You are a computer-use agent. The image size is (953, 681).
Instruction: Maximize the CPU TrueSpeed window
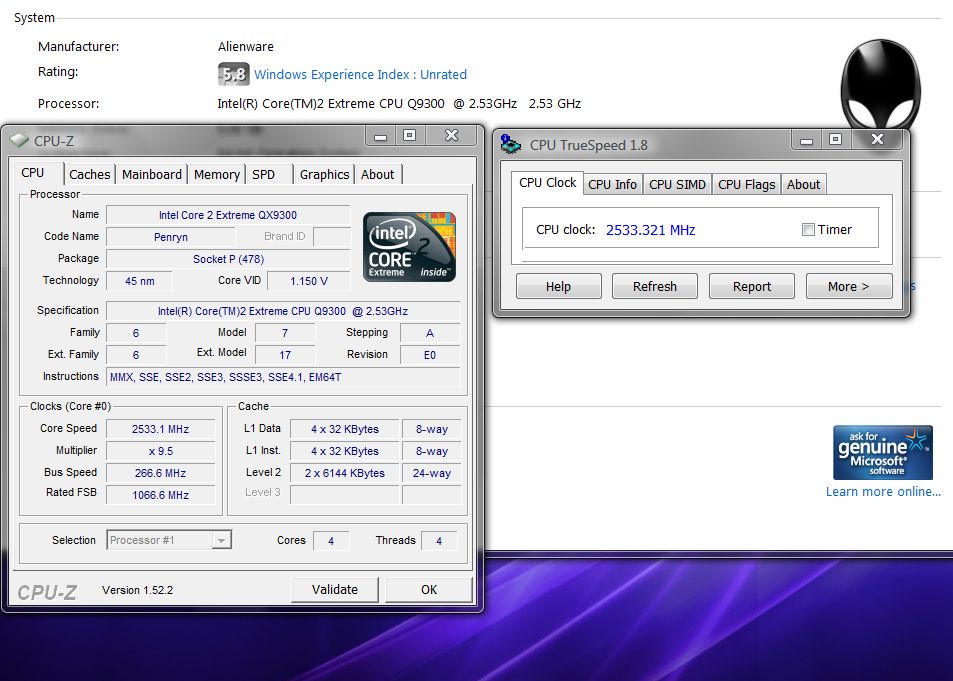tap(836, 140)
